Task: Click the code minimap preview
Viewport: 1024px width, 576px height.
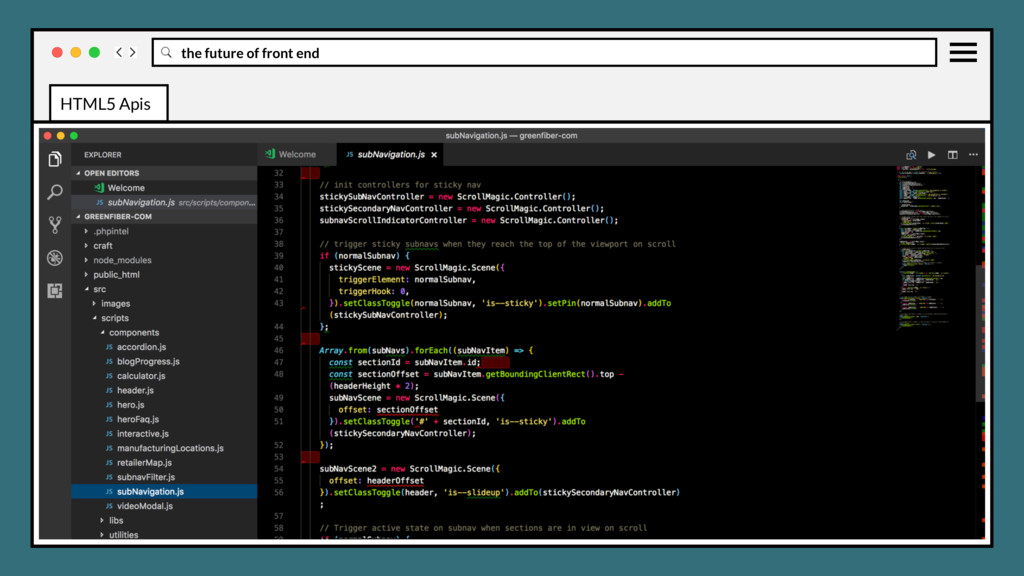Action: click(x=936, y=250)
